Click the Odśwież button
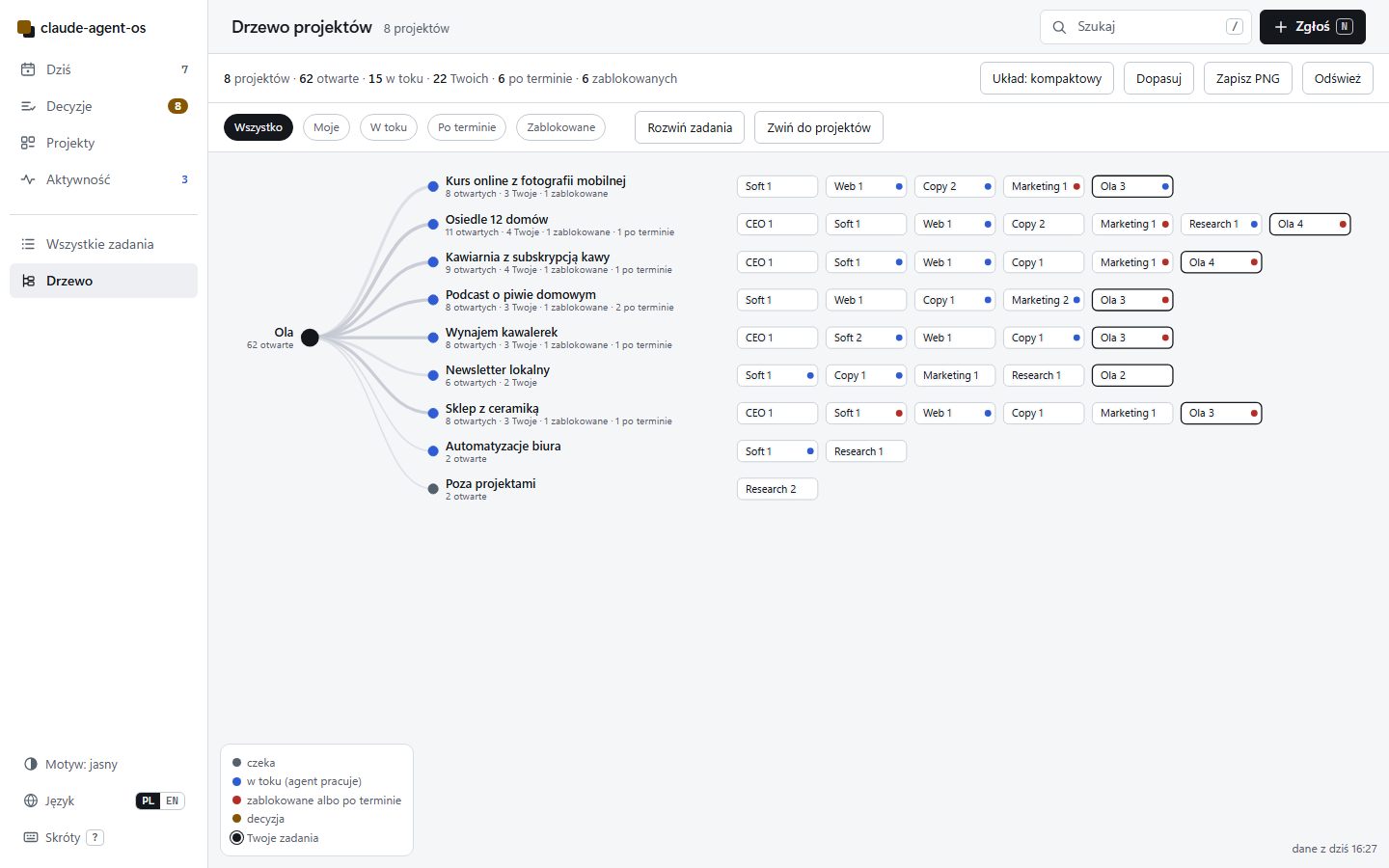 click(1338, 78)
